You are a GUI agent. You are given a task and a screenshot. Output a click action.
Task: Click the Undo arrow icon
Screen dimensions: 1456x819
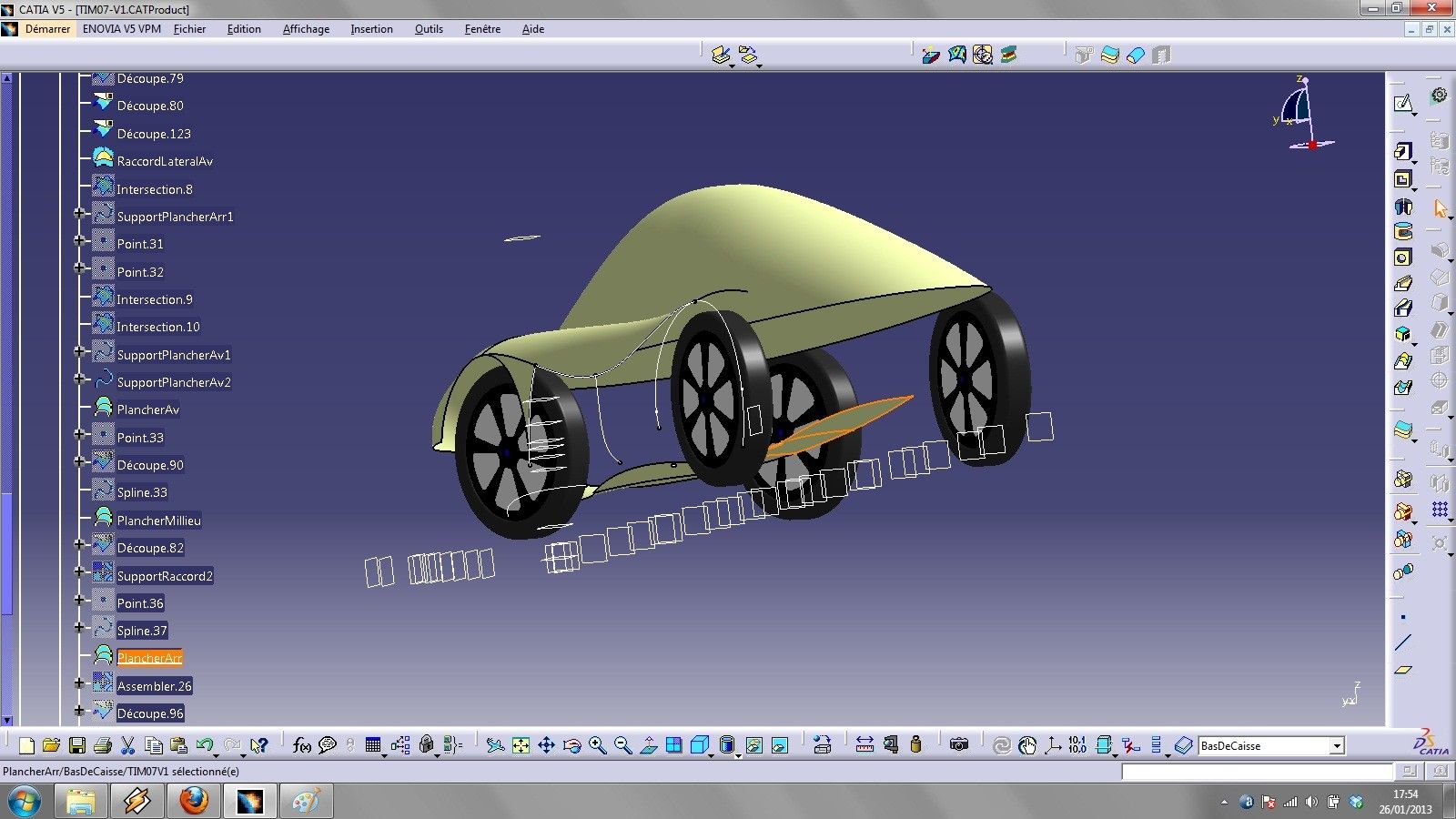coord(205,746)
